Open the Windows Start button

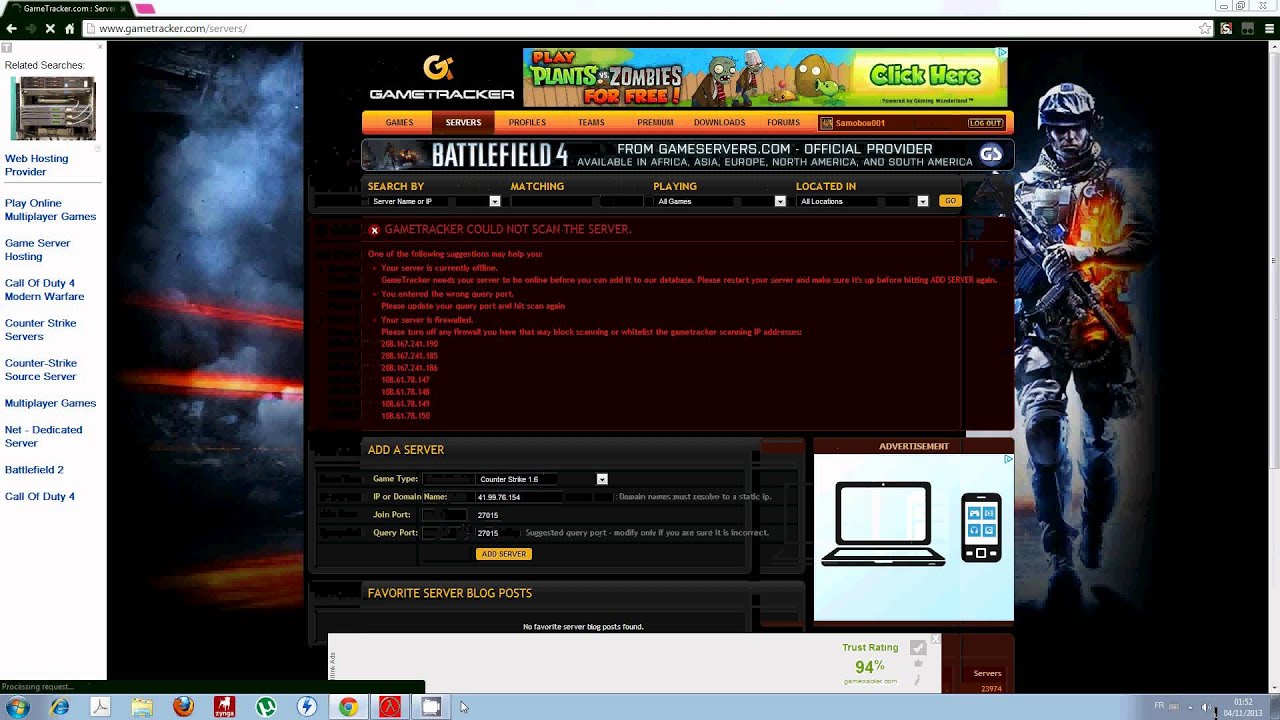(17, 707)
